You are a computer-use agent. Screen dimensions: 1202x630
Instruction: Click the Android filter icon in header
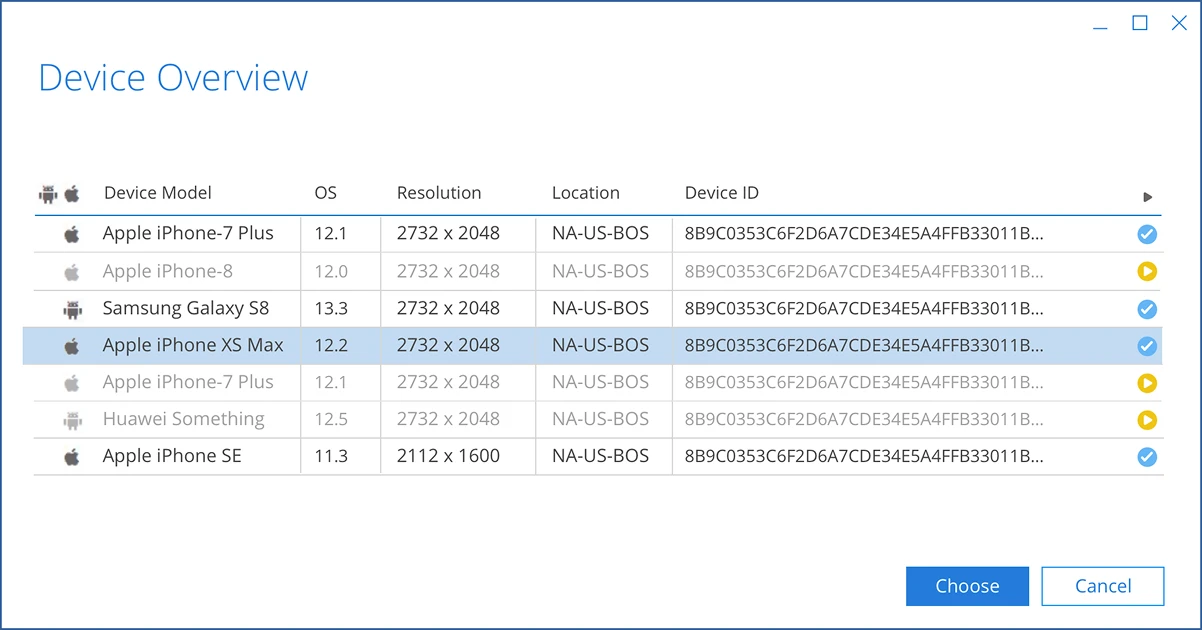tap(48, 194)
